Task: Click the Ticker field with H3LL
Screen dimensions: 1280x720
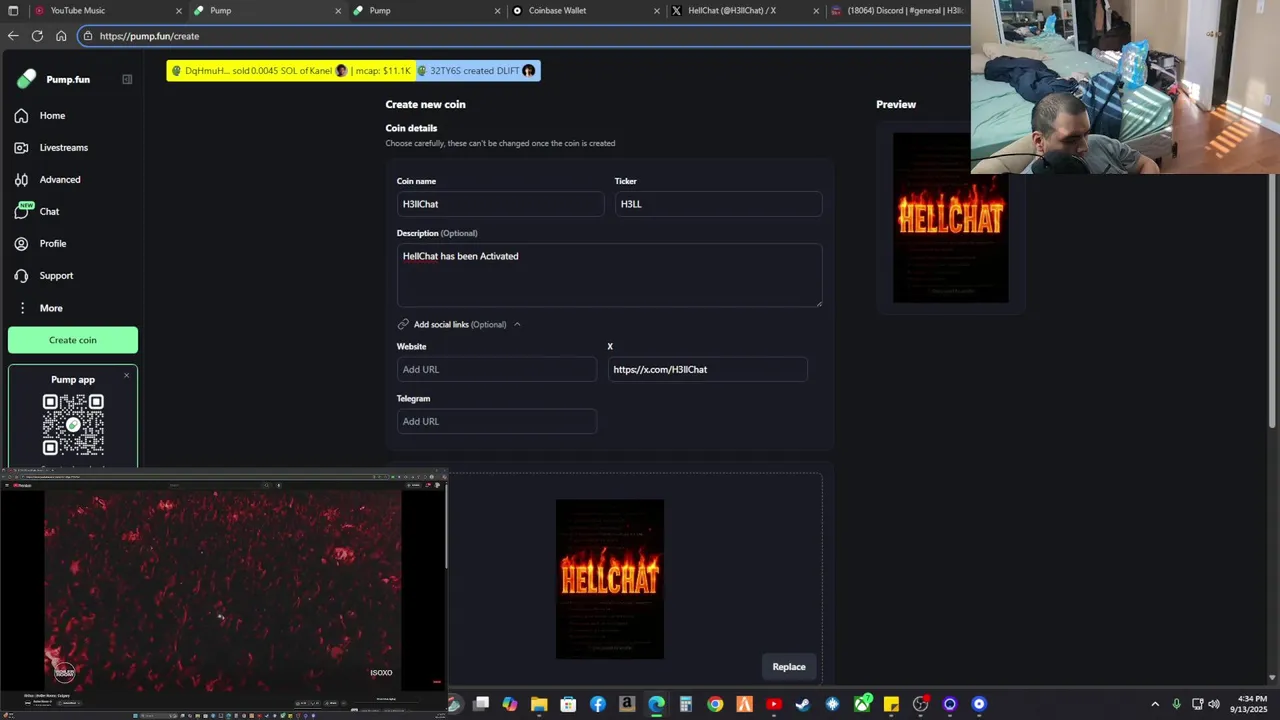Action: (718, 204)
